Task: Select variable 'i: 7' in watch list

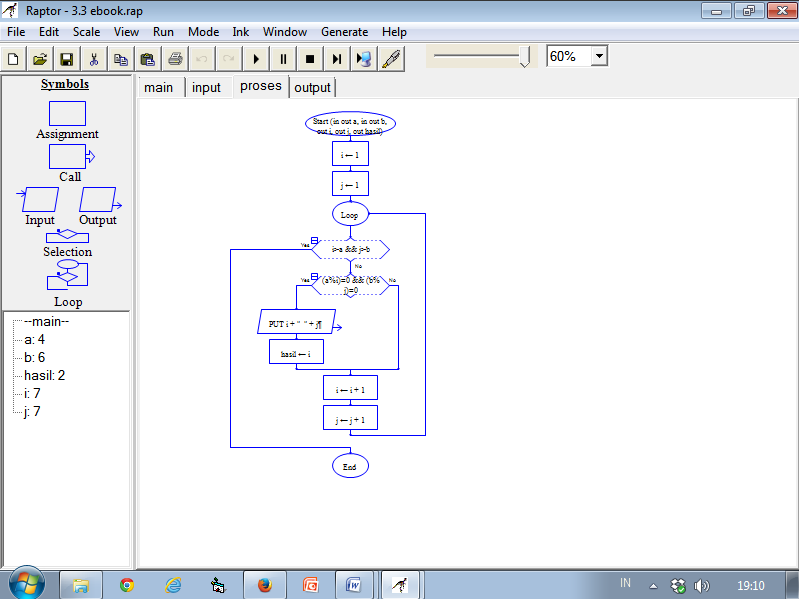Action: (x=32, y=393)
